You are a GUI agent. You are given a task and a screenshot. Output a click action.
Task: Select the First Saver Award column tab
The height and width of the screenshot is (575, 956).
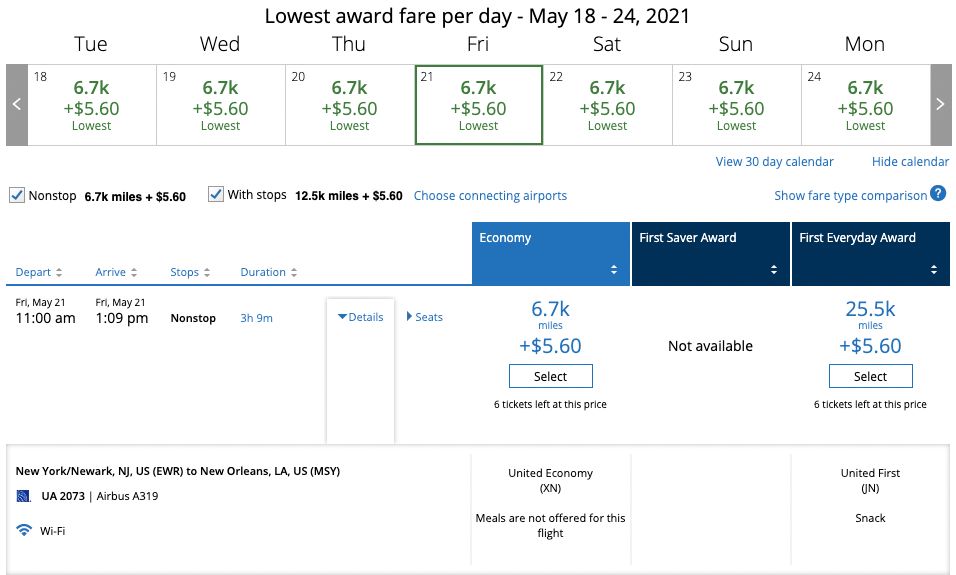710,254
